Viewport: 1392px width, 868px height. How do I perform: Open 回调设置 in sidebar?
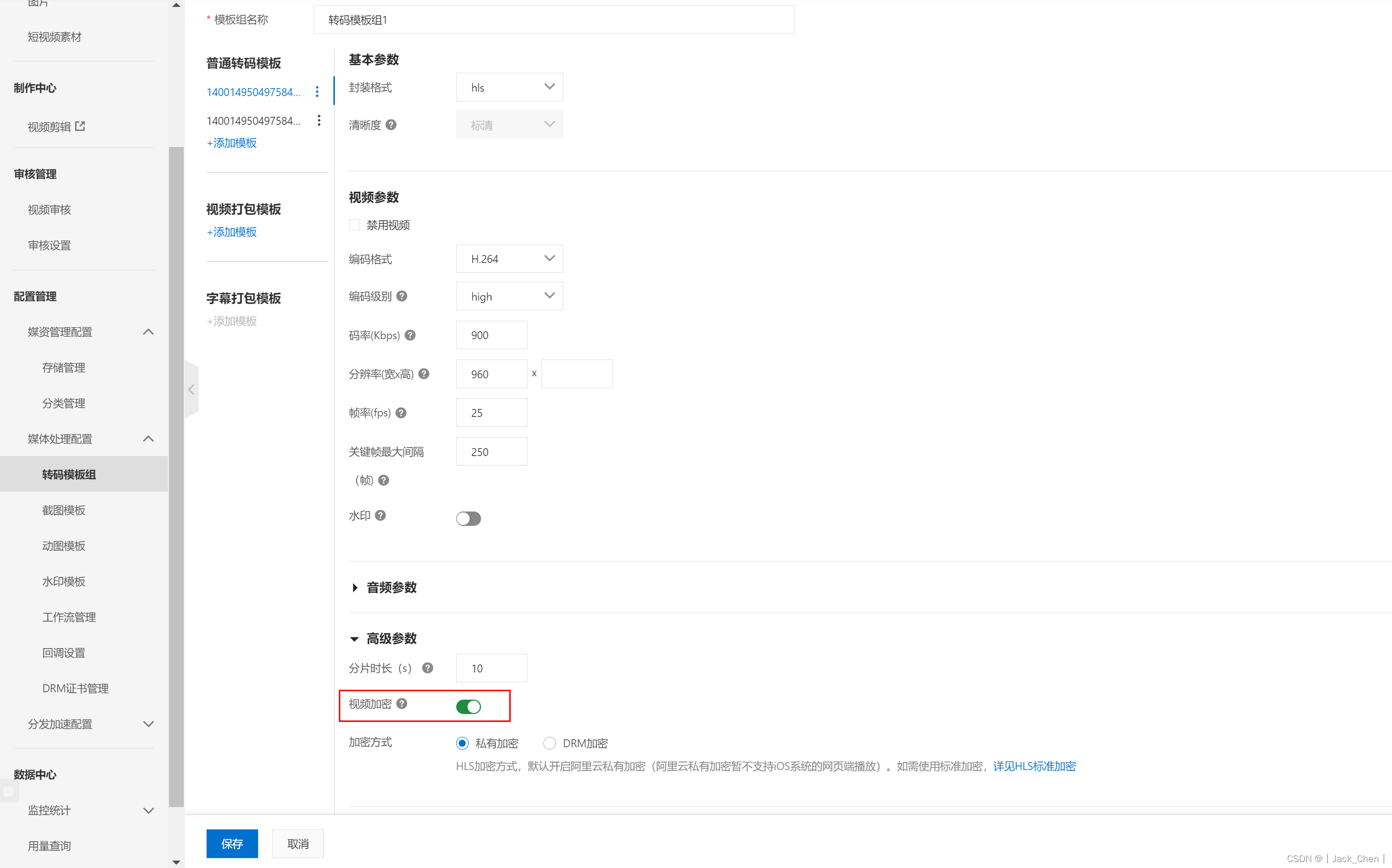[64, 653]
